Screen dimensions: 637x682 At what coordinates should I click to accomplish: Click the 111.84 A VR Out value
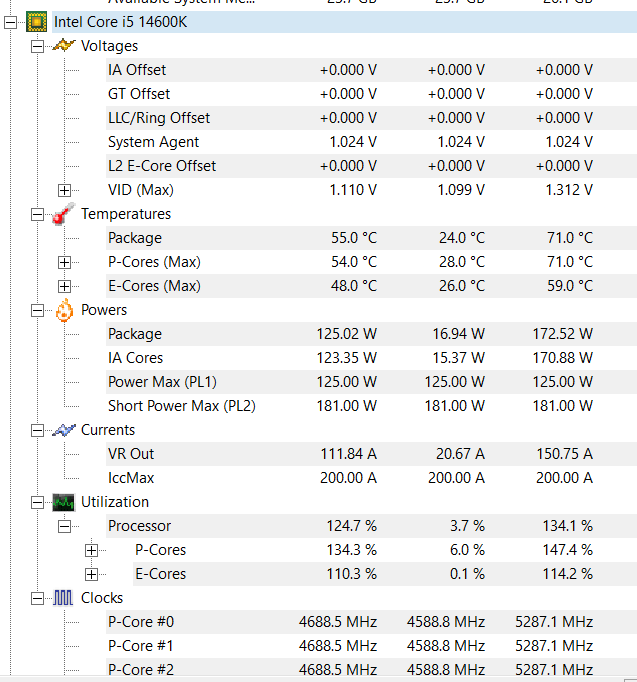349,454
